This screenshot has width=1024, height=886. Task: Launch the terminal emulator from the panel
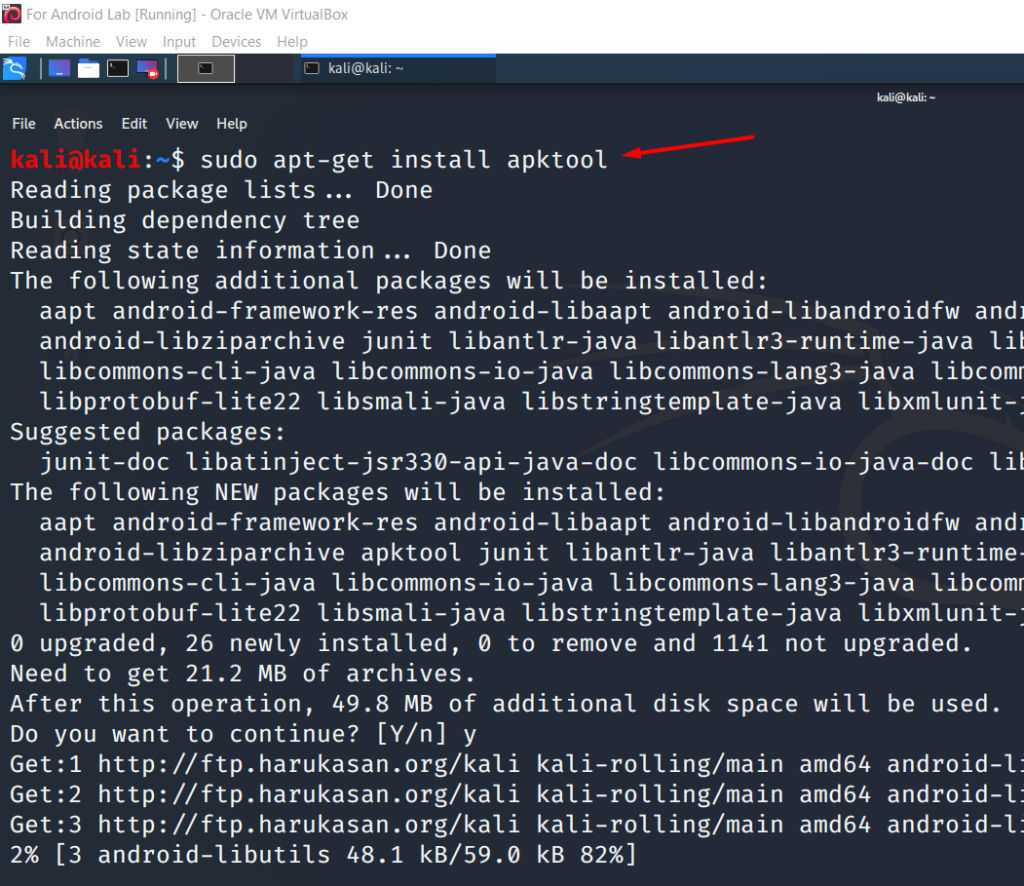tap(118, 69)
